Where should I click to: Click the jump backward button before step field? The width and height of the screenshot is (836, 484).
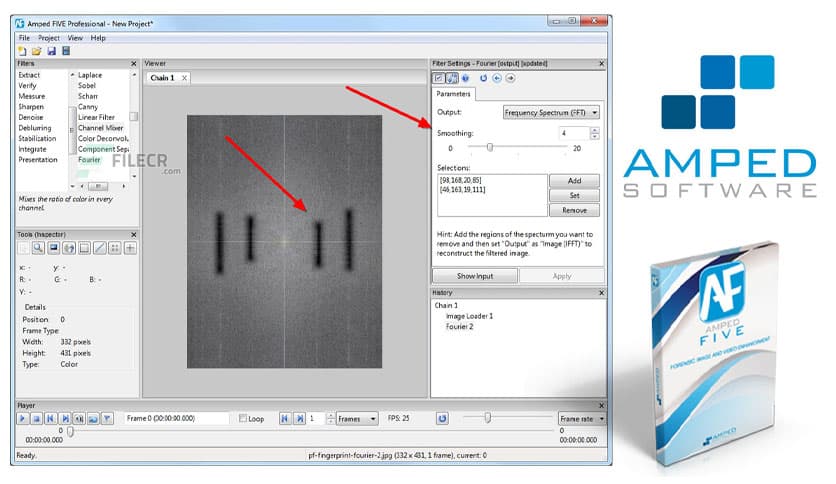(x=285, y=418)
